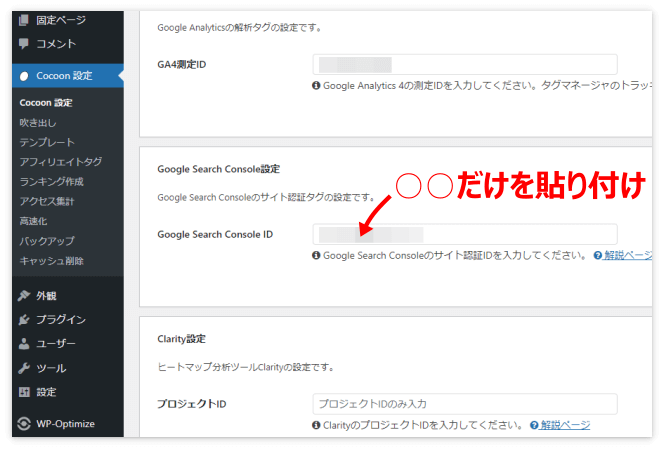Click ヒートマップ分析ツールClarity description text

coord(246,367)
